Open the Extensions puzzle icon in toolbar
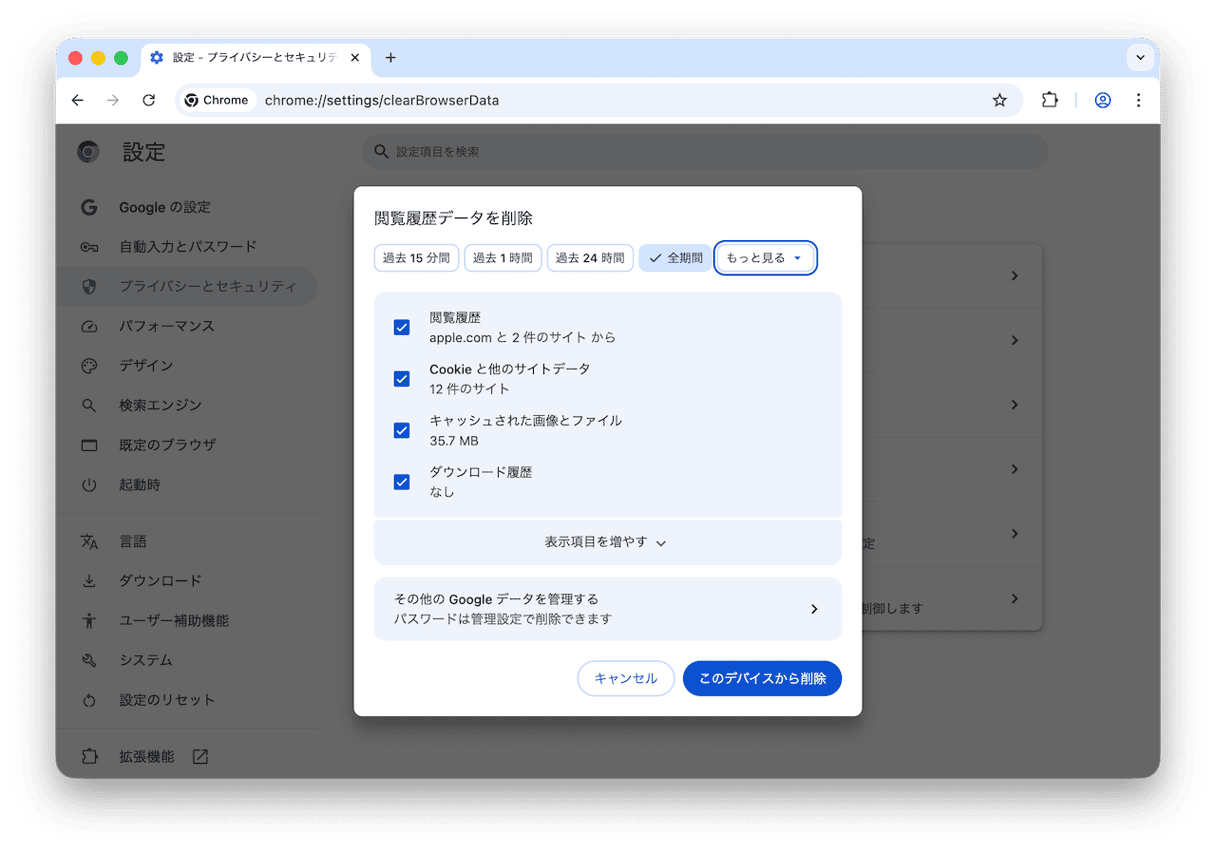This screenshot has height=852, width=1216. pos(1049,100)
